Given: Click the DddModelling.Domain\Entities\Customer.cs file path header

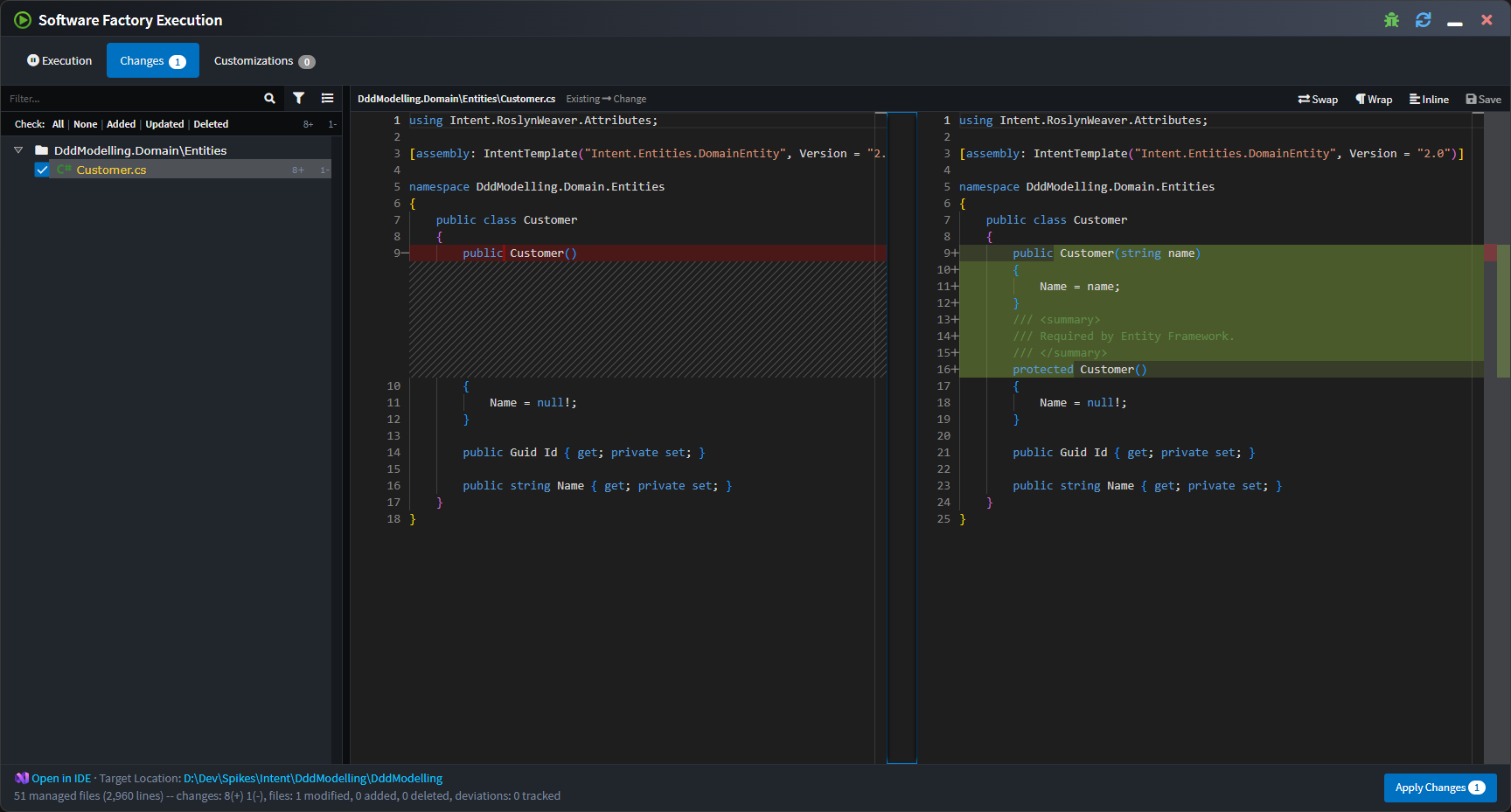Looking at the screenshot, I should [x=456, y=99].
